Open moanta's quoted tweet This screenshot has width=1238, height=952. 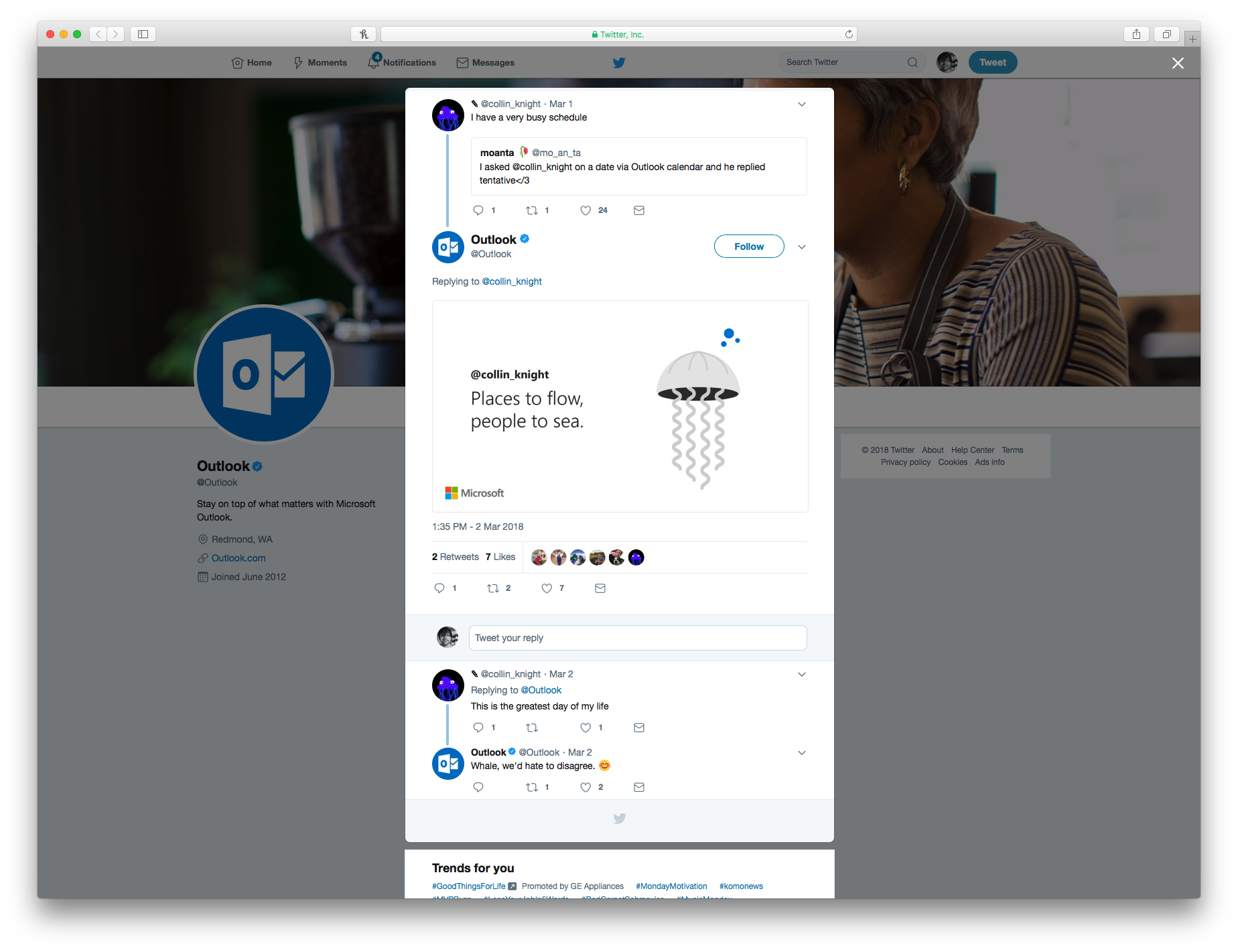pyautogui.click(x=639, y=167)
